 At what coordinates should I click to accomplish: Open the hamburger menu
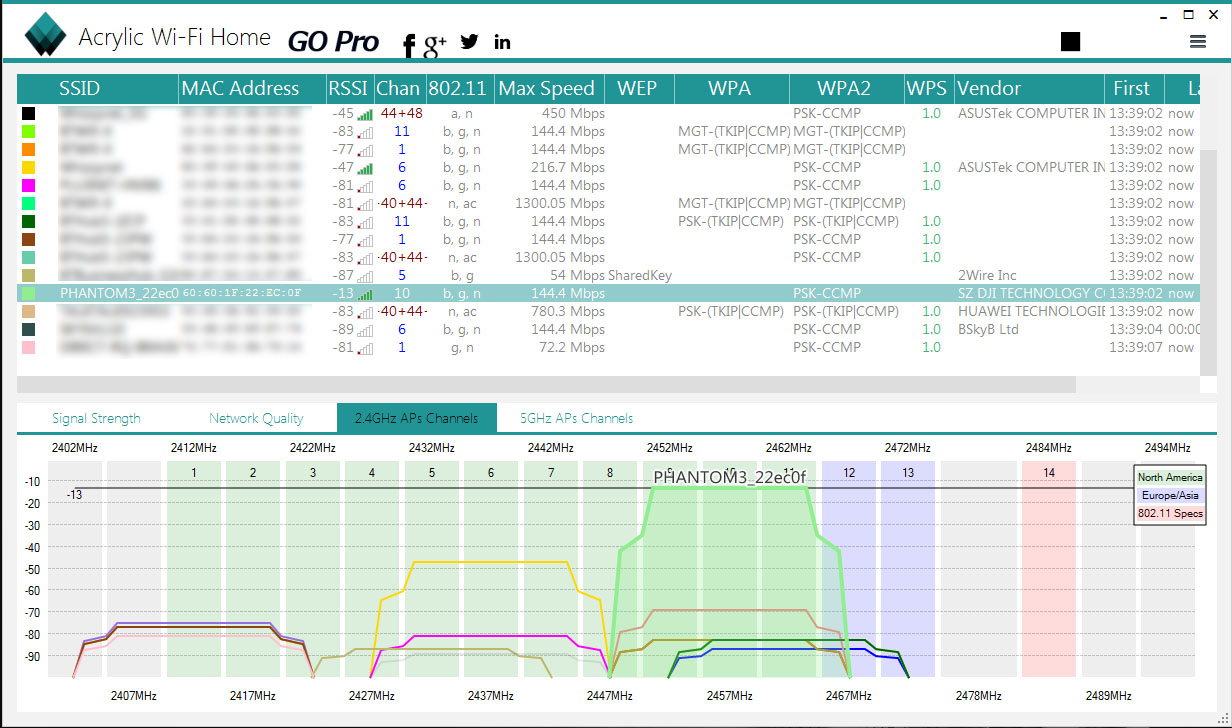(1197, 41)
